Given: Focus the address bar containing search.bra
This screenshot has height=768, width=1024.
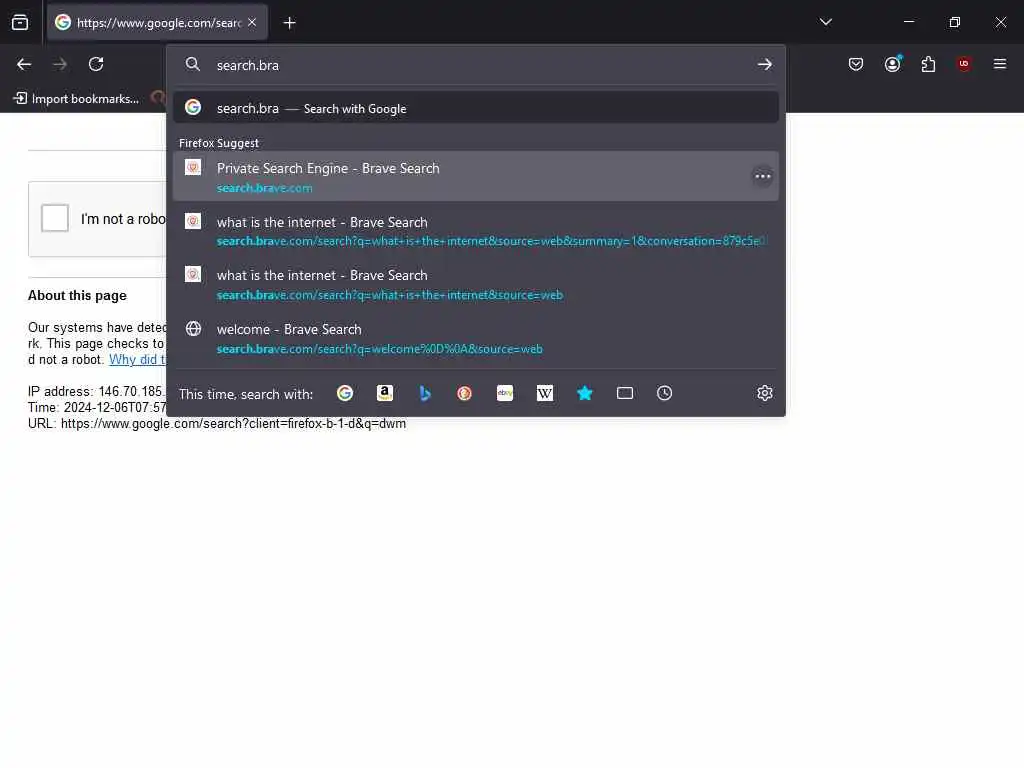Looking at the screenshot, I should (475, 65).
